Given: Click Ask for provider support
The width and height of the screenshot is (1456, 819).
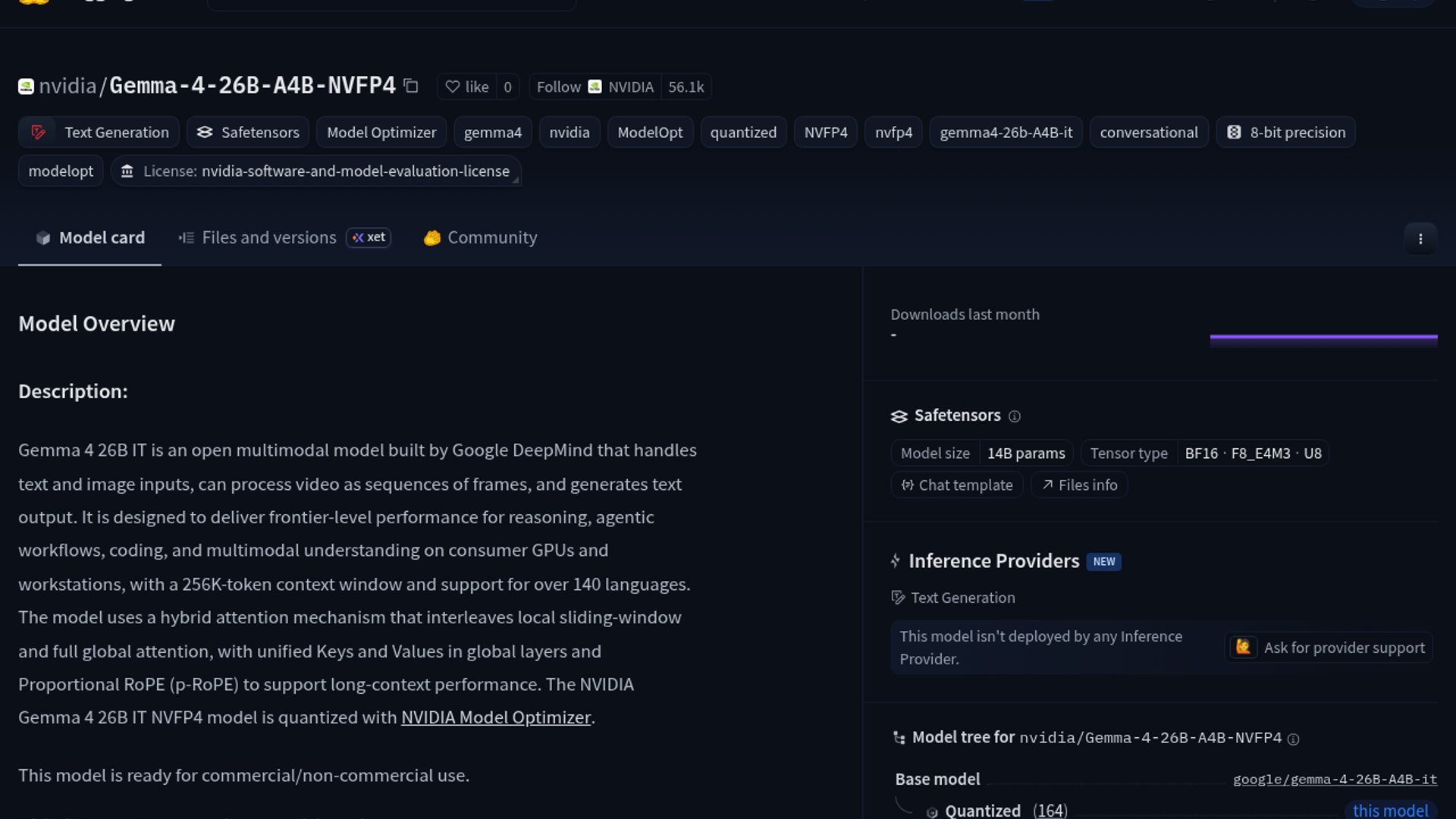Looking at the screenshot, I should tap(1329, 648).
